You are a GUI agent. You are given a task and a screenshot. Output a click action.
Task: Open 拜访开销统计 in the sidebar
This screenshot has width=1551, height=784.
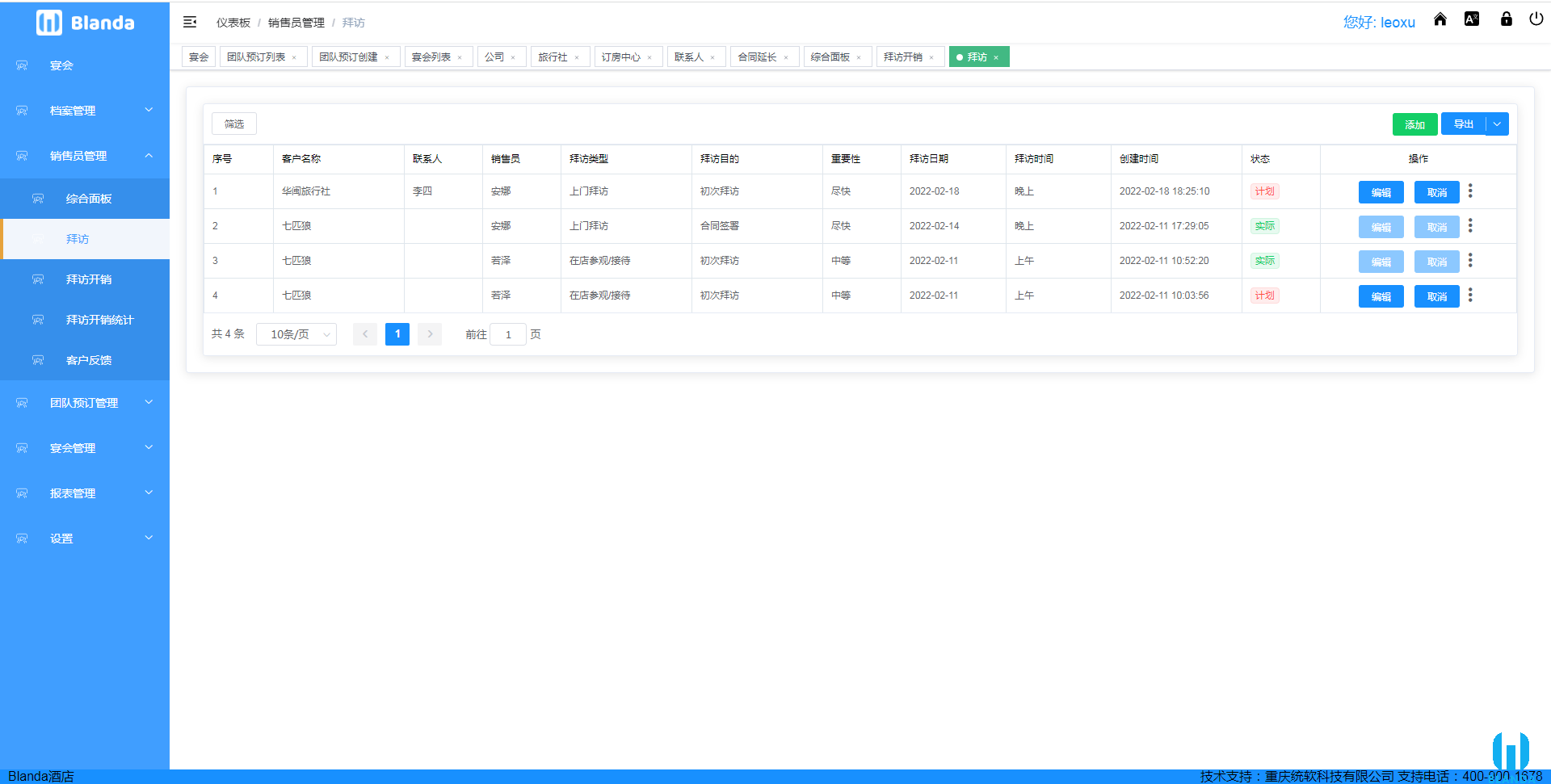pyautogui.click(x=99, y=320)
